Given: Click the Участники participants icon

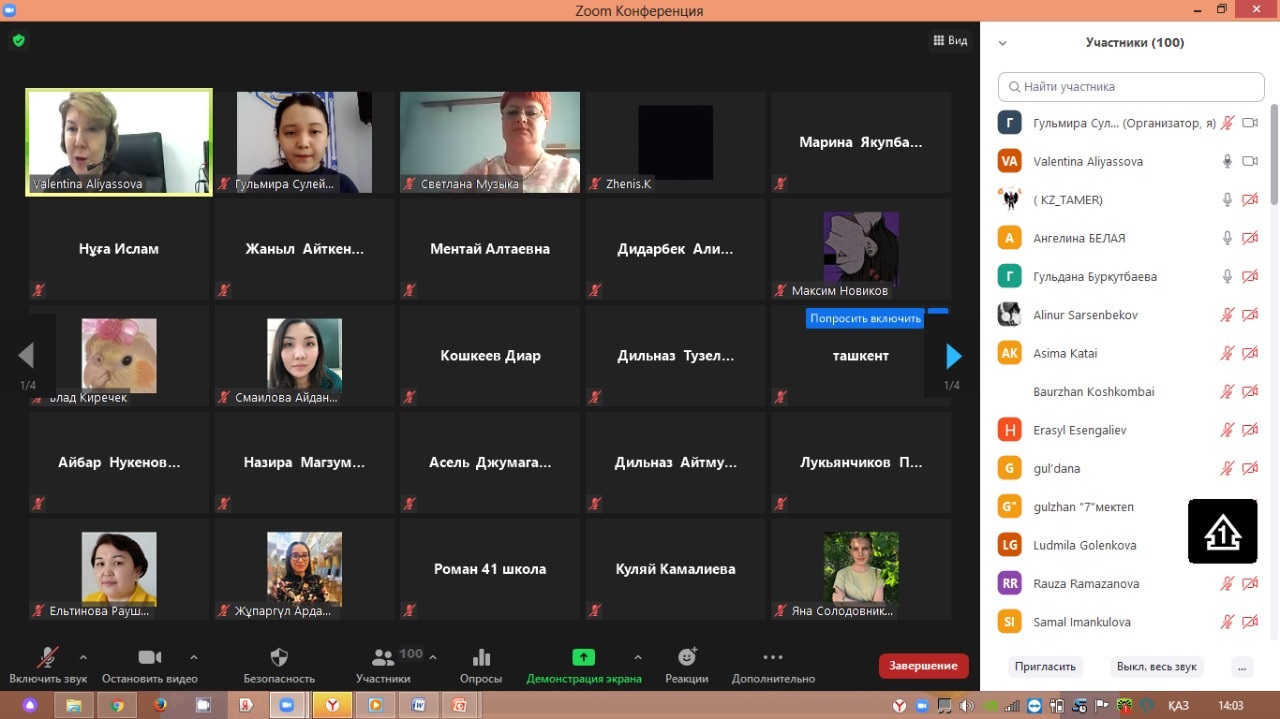Looking at the screenshot, I should point(383,657).
